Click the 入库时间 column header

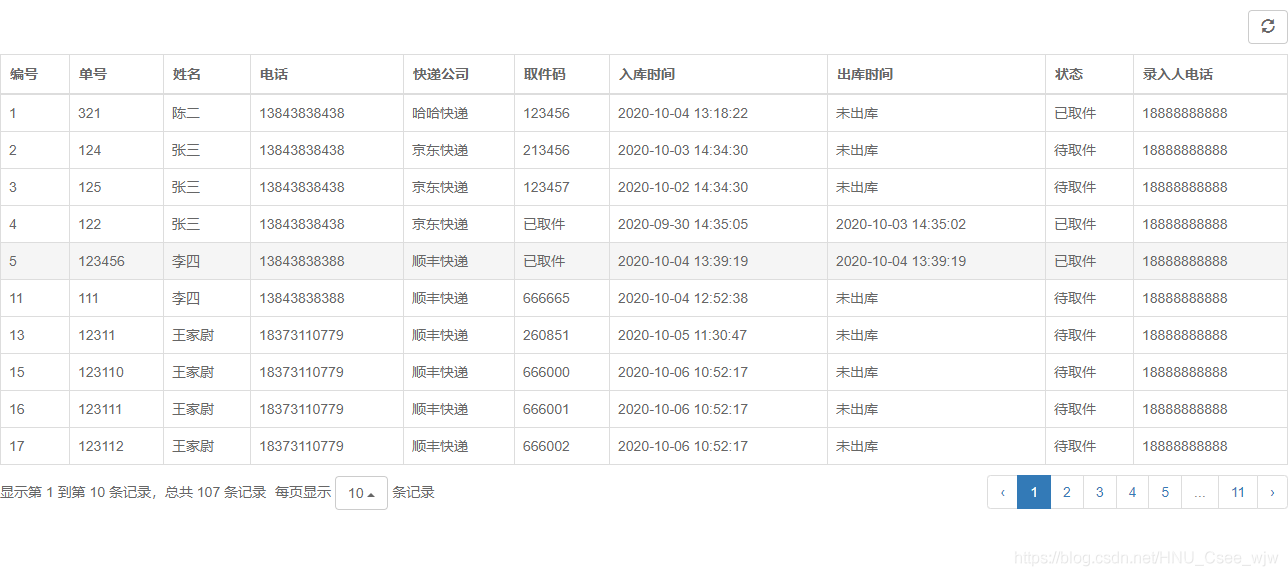647,74
